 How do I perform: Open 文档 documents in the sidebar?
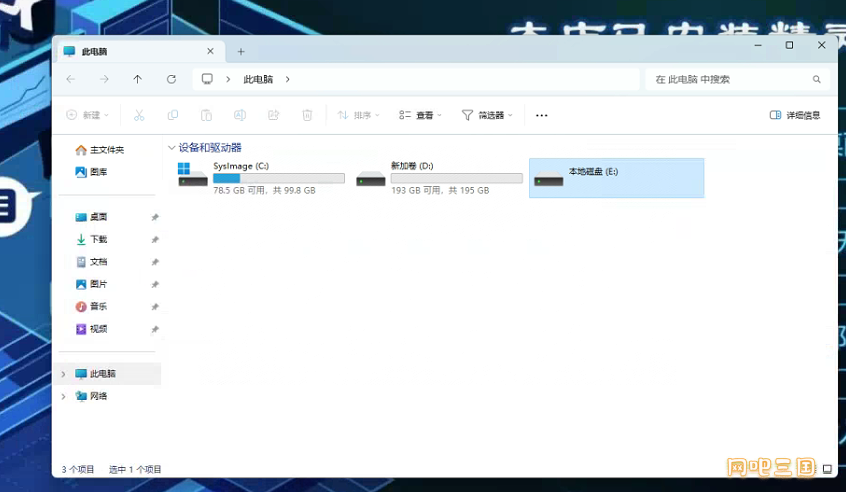[91, 262]
